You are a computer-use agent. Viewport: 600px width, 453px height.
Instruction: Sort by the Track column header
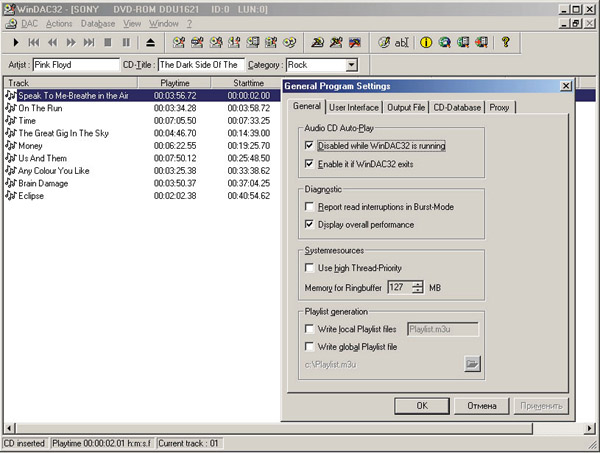[x=71, y=83]
